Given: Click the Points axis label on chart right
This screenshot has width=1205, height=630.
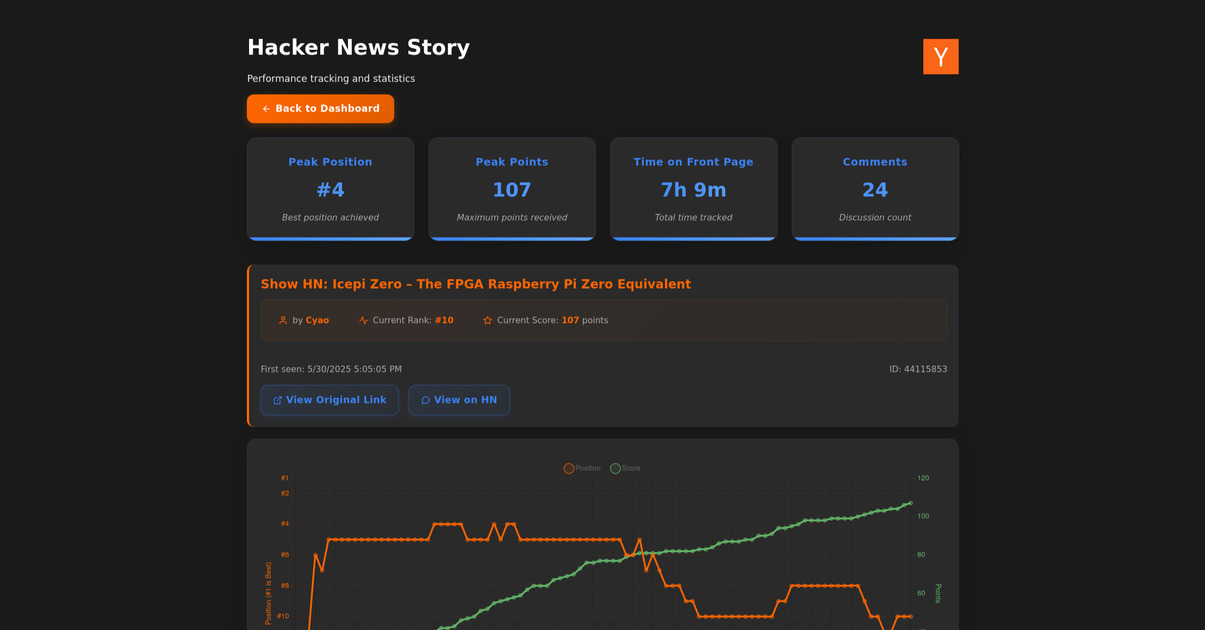Looking at the screenshot, I should [938, 593].
